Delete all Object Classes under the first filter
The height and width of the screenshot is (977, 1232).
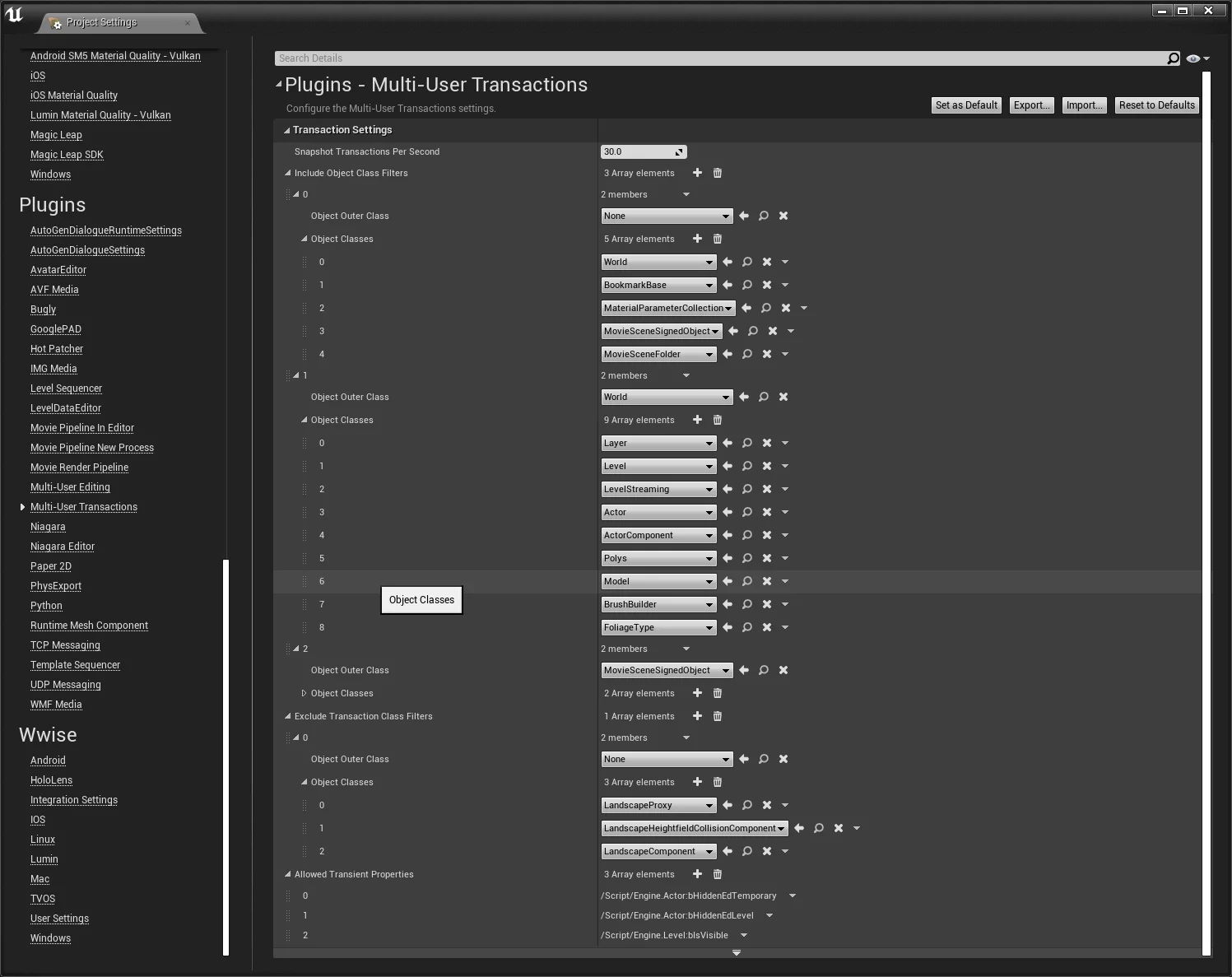click(717, 239)
